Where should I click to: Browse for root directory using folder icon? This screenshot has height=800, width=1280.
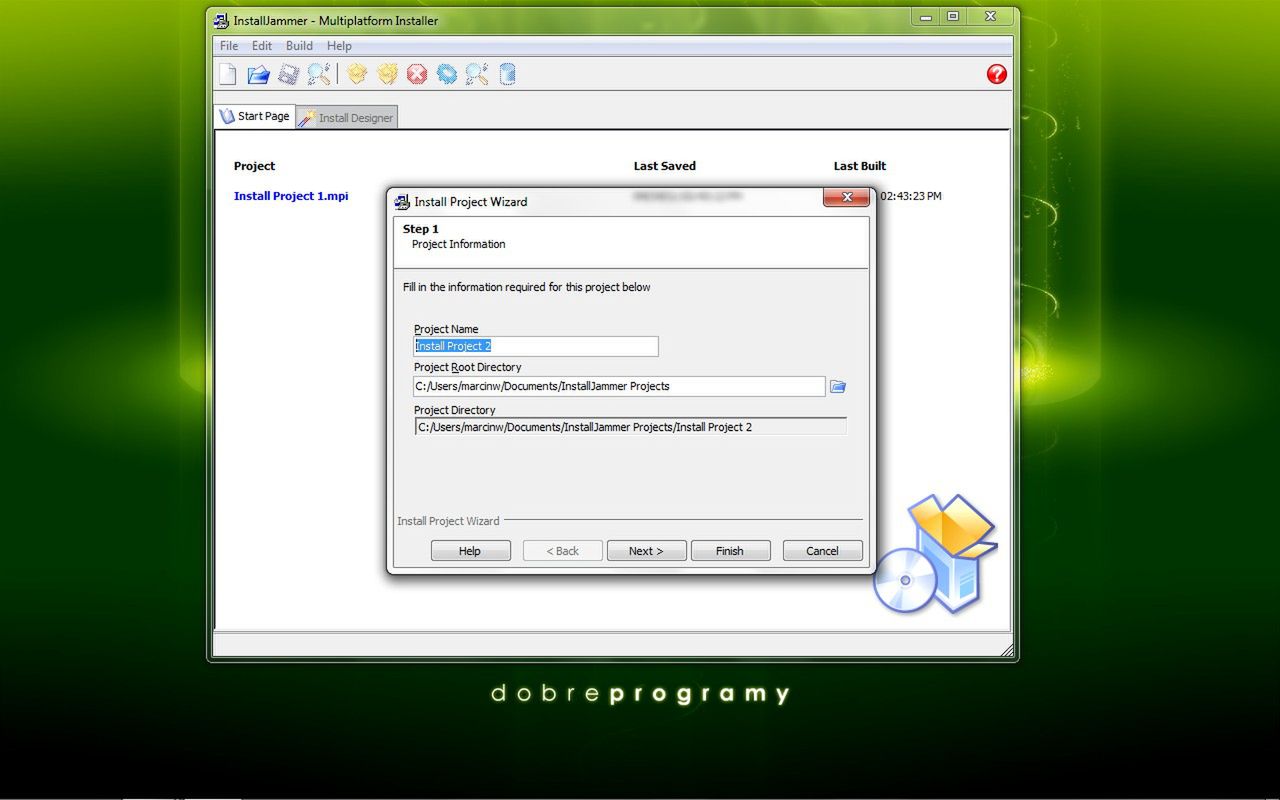[x=838, y=387]
